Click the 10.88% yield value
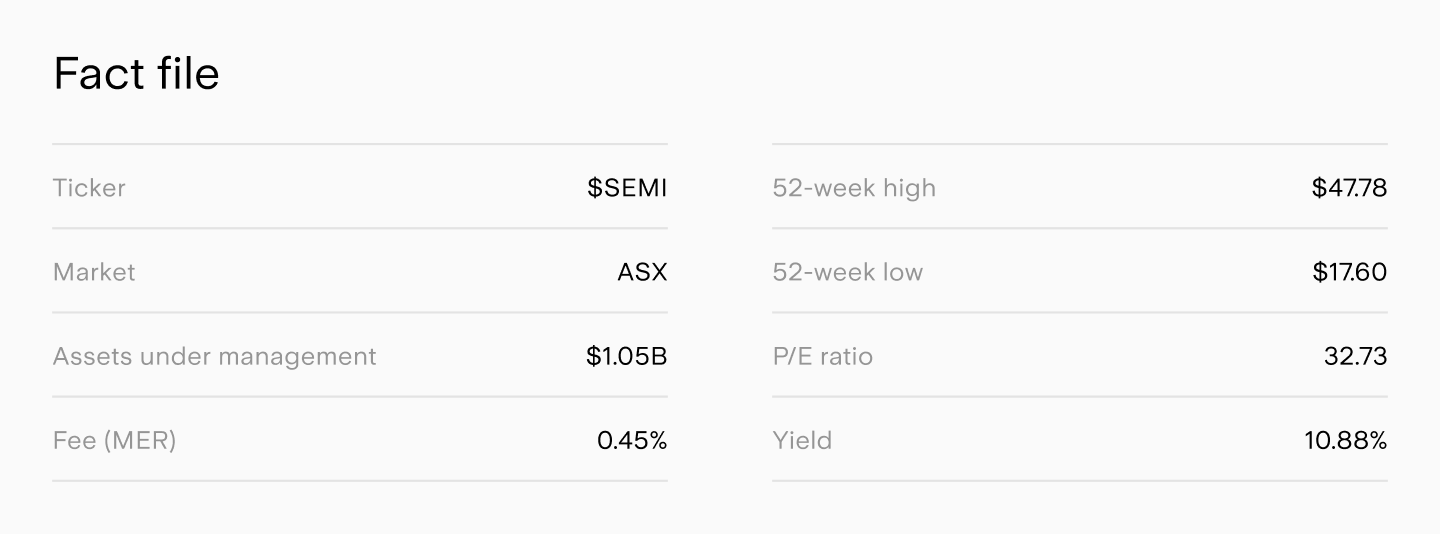 click(1346, 440)
